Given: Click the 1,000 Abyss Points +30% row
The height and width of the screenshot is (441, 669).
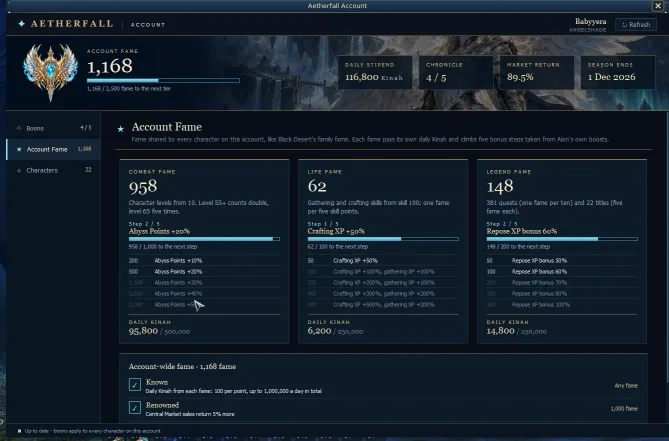Looking at the screenshot, I should click(204, 283).
